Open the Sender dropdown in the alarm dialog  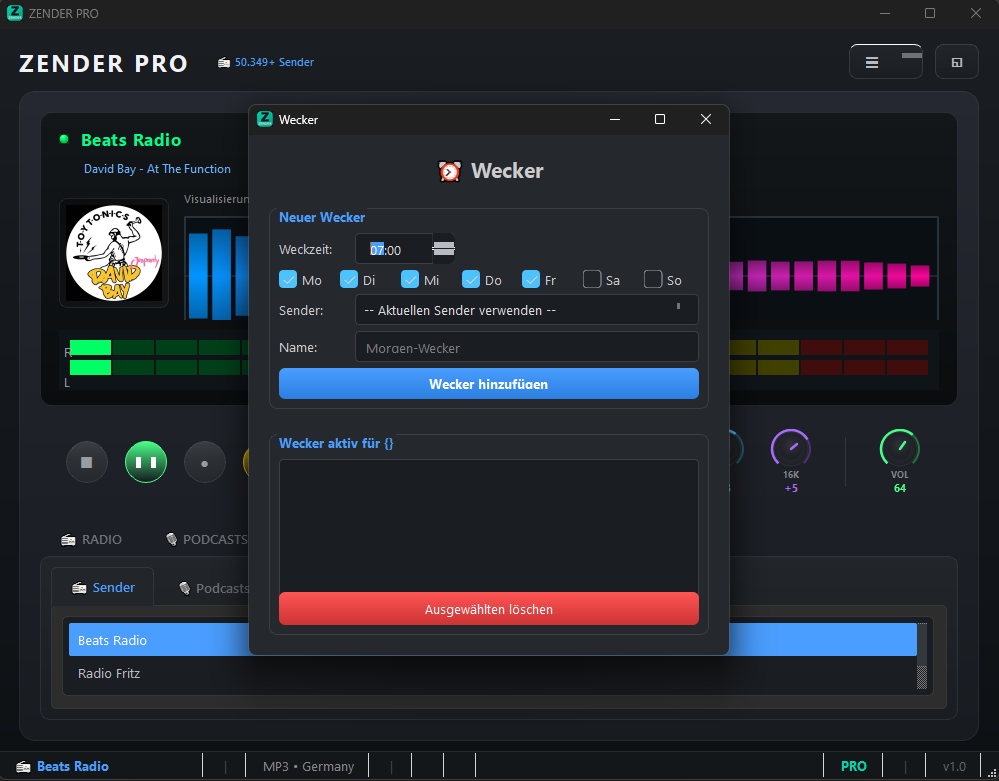coord(526,310)
